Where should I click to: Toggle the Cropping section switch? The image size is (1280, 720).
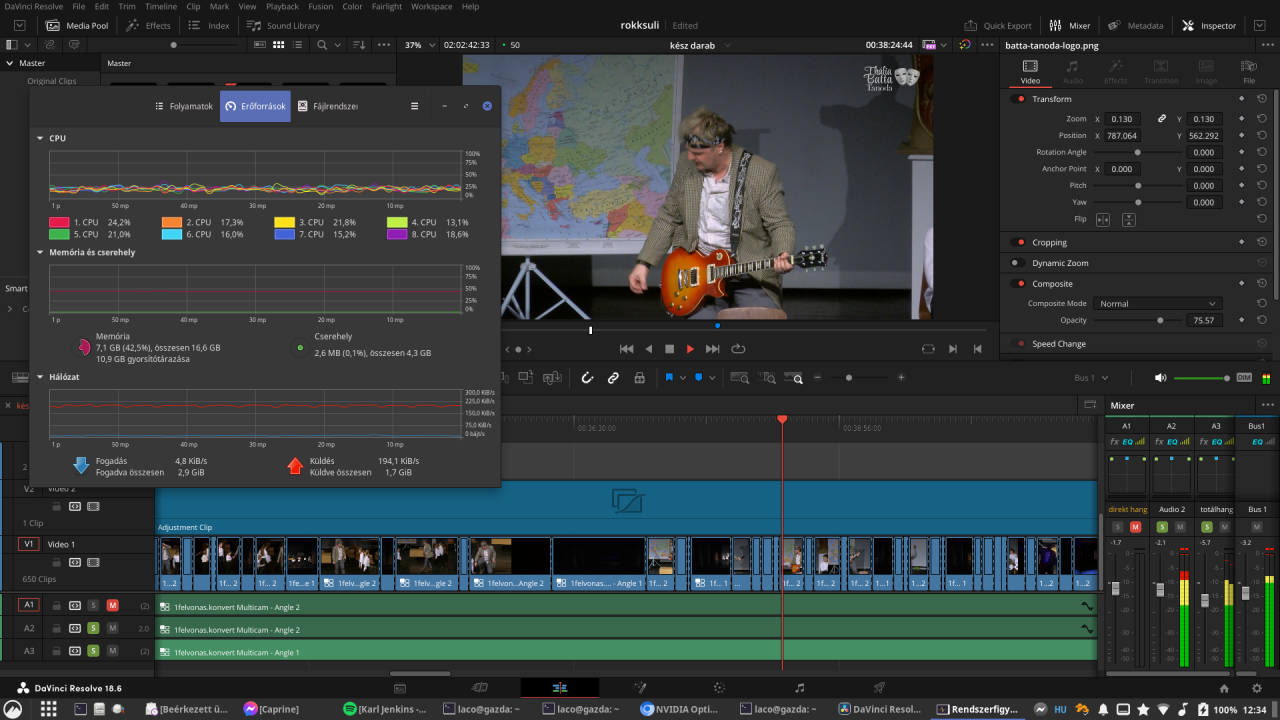click(1019, 242)
